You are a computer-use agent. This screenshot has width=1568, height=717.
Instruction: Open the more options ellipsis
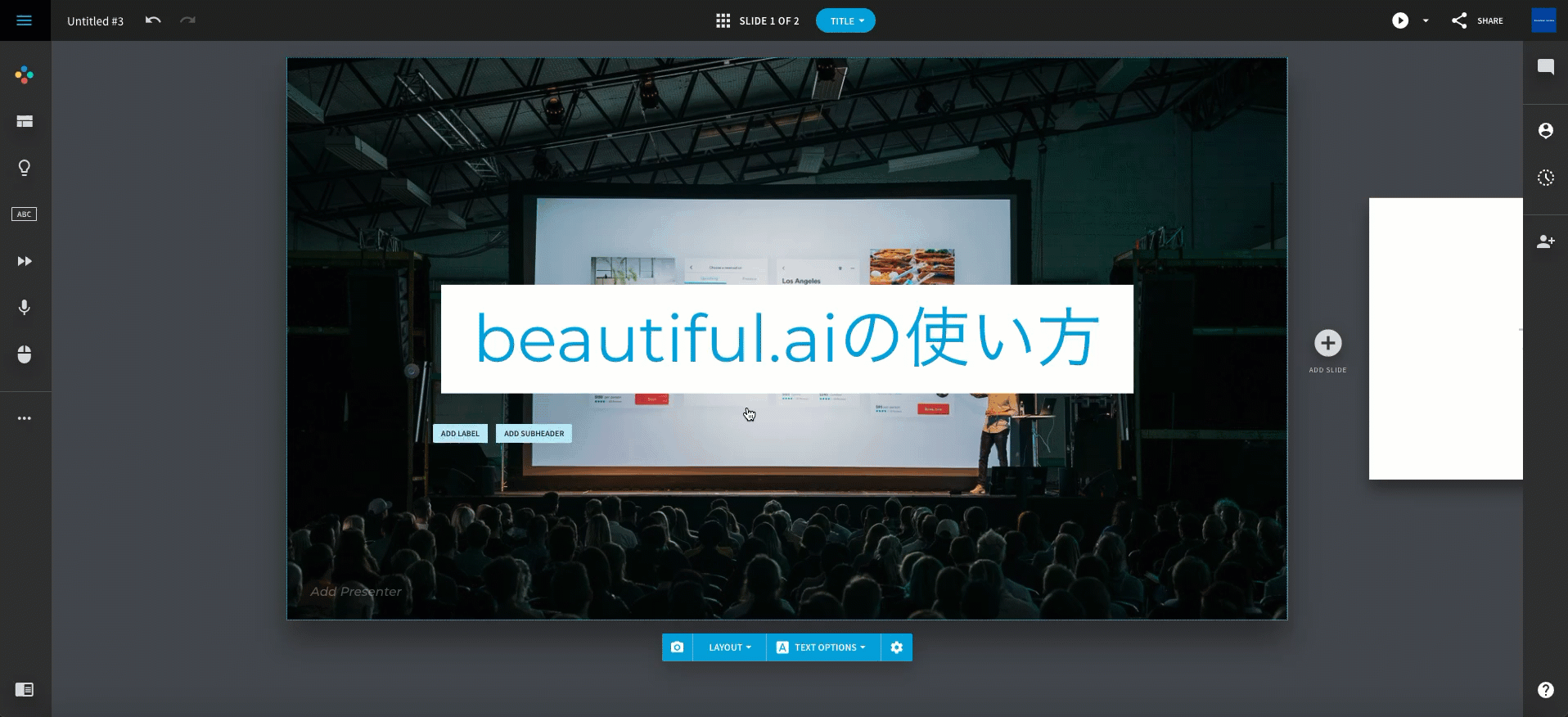tap(25, 418)
